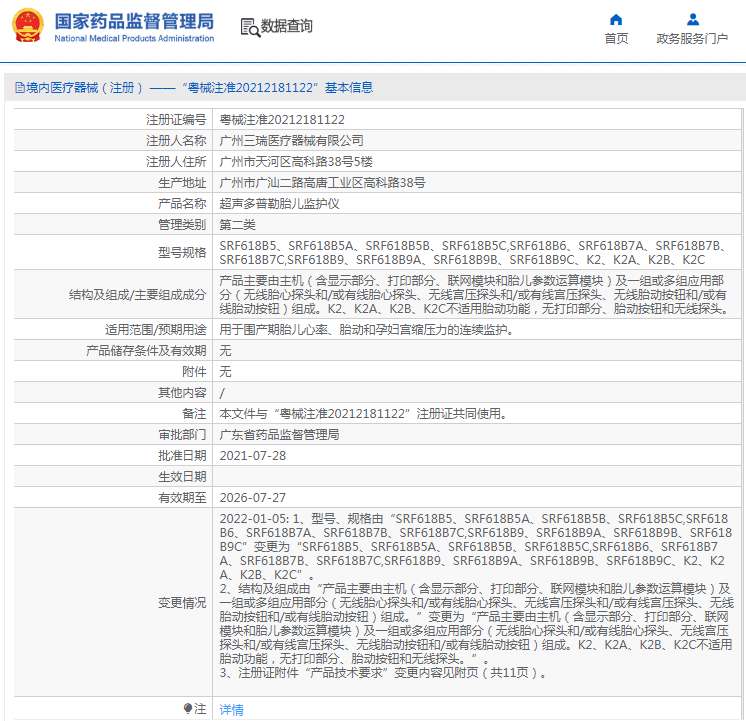The image size is (746, 721).
Task: Click 3、注册证附件 change note line
Action: click(x=383, y=673)
